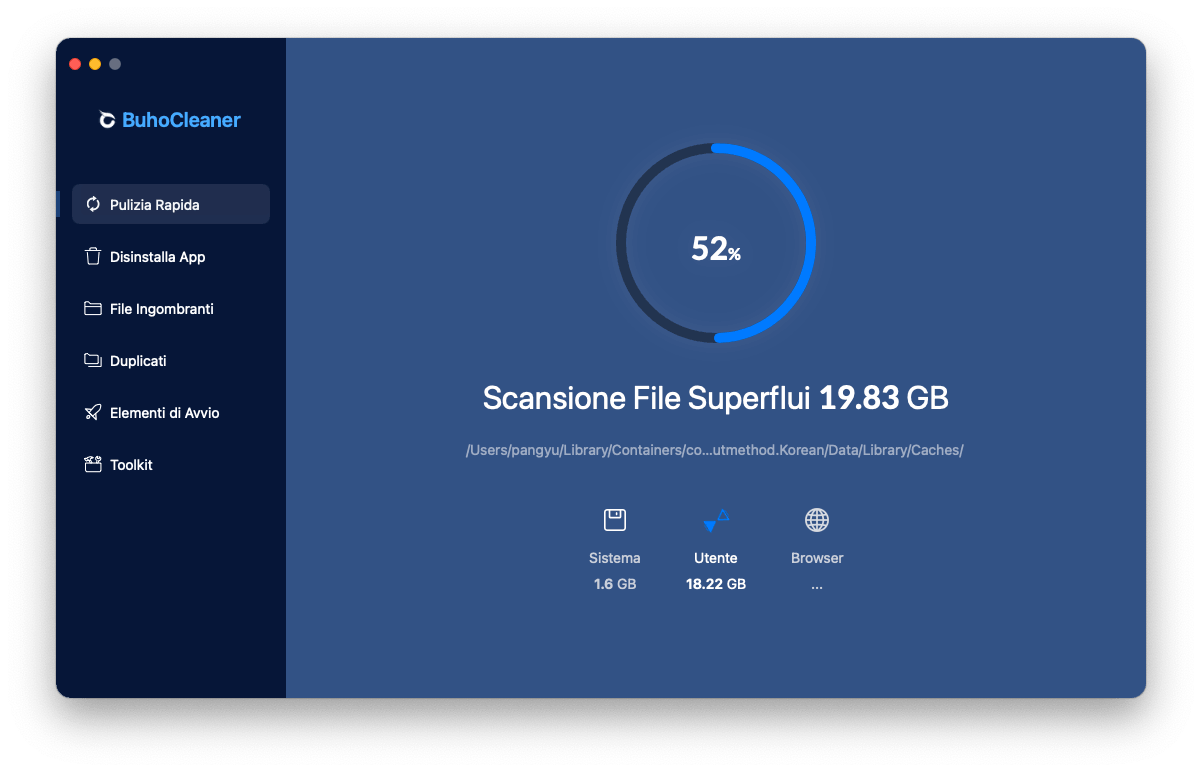The height and width of the screenshot is (772, 1202).
Task: Click the Elementi di Avvio rocket icon
Action: tap(93, 412)
